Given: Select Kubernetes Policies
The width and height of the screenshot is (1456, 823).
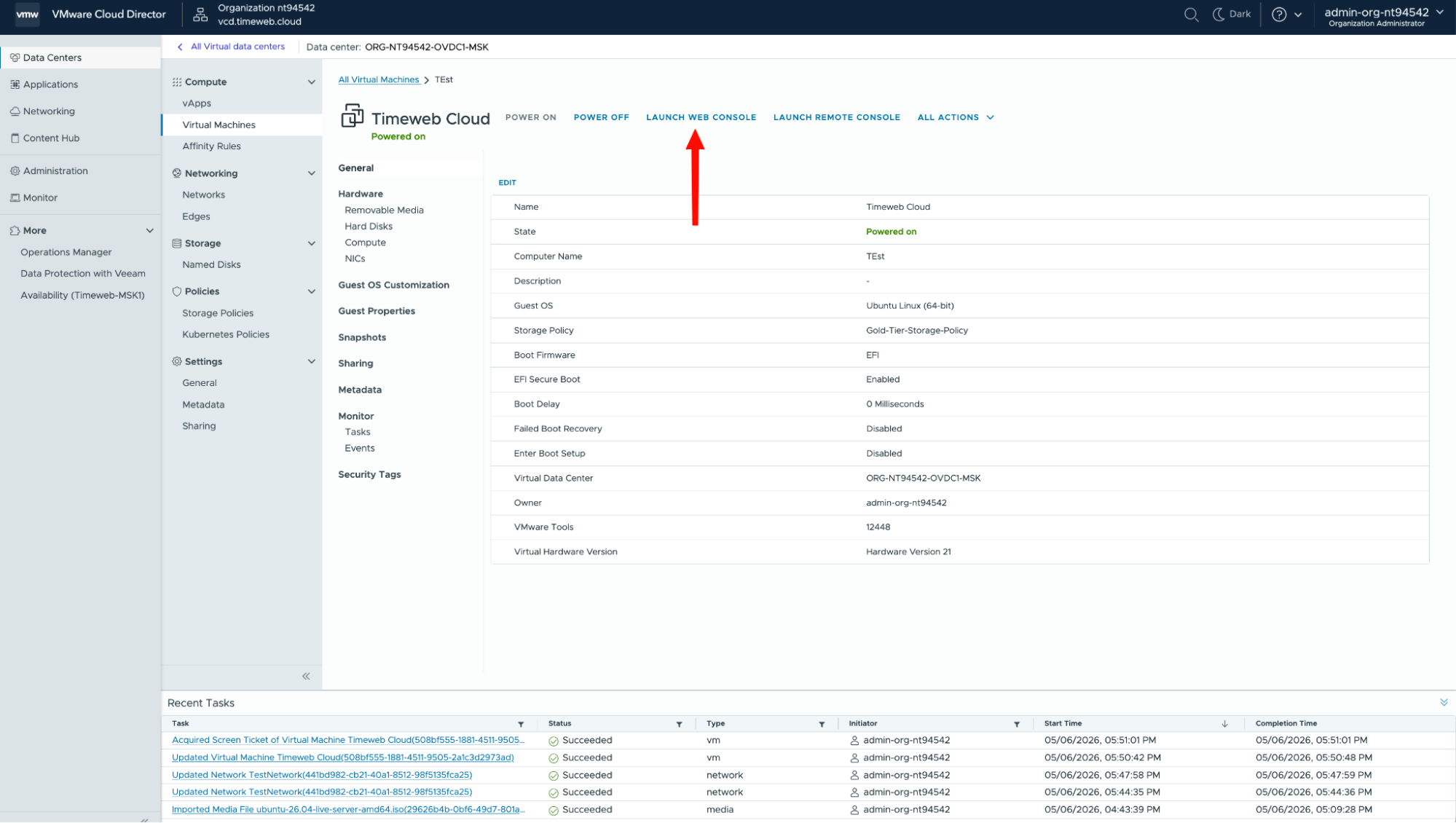Looking at the screenshot, I should pyautogui.click(x=226, y=334).
